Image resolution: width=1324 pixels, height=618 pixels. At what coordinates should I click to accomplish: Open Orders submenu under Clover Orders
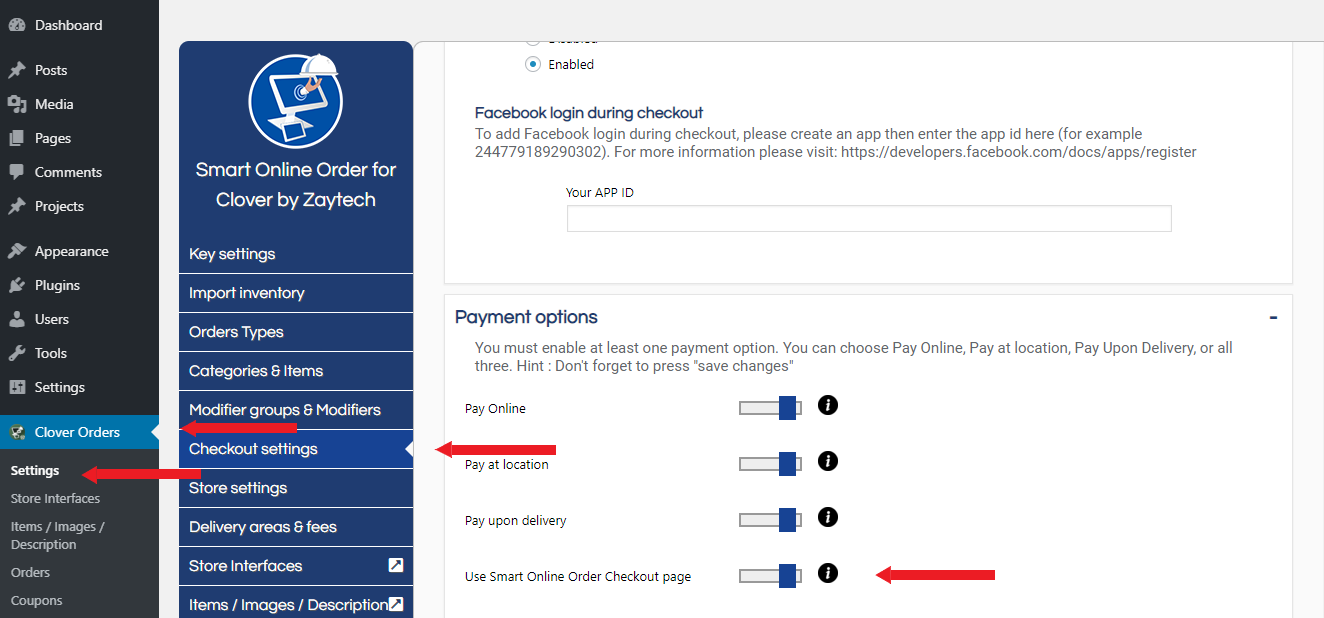point(30,572)
